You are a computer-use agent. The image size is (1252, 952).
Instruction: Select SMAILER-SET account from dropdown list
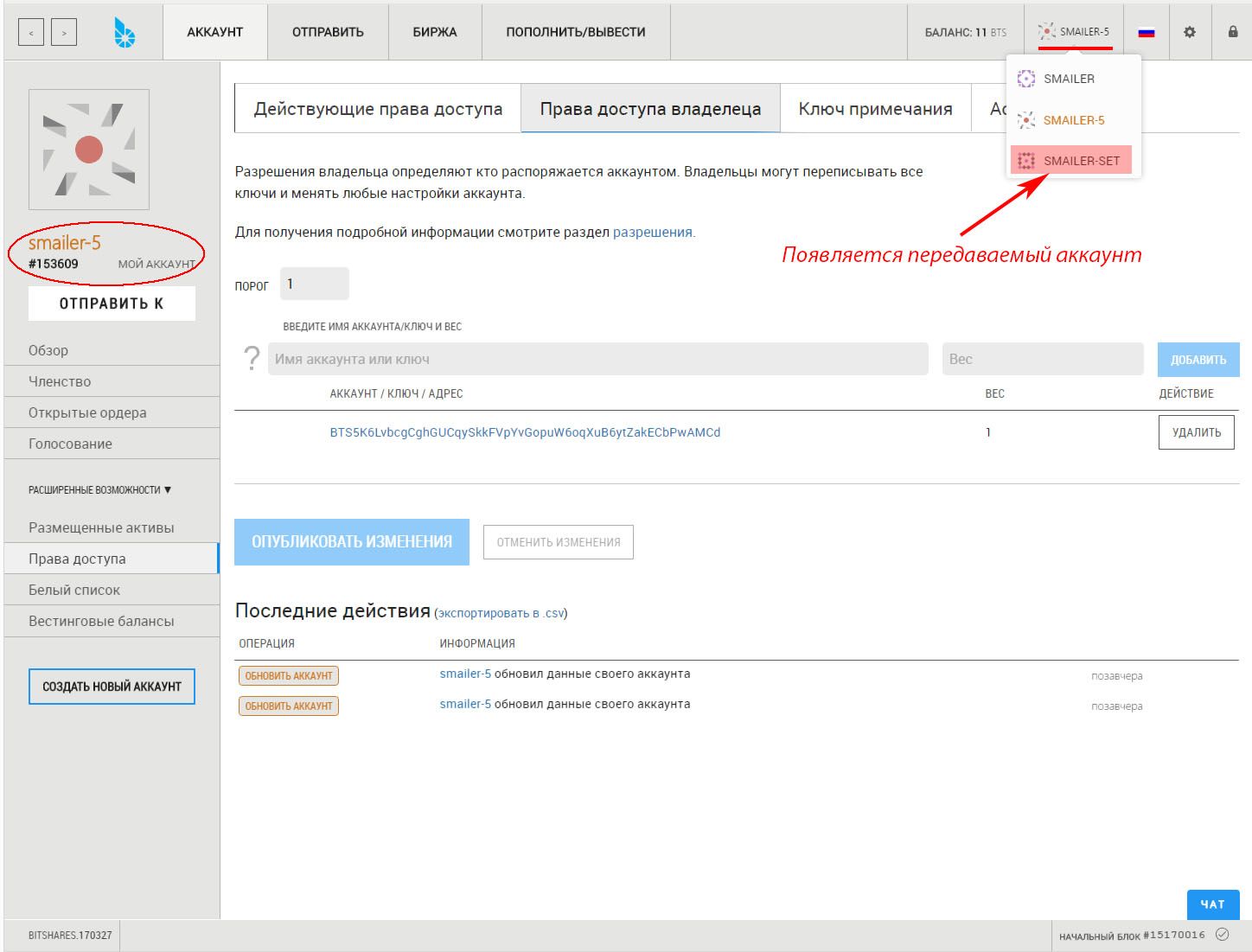click(1071, 160)
